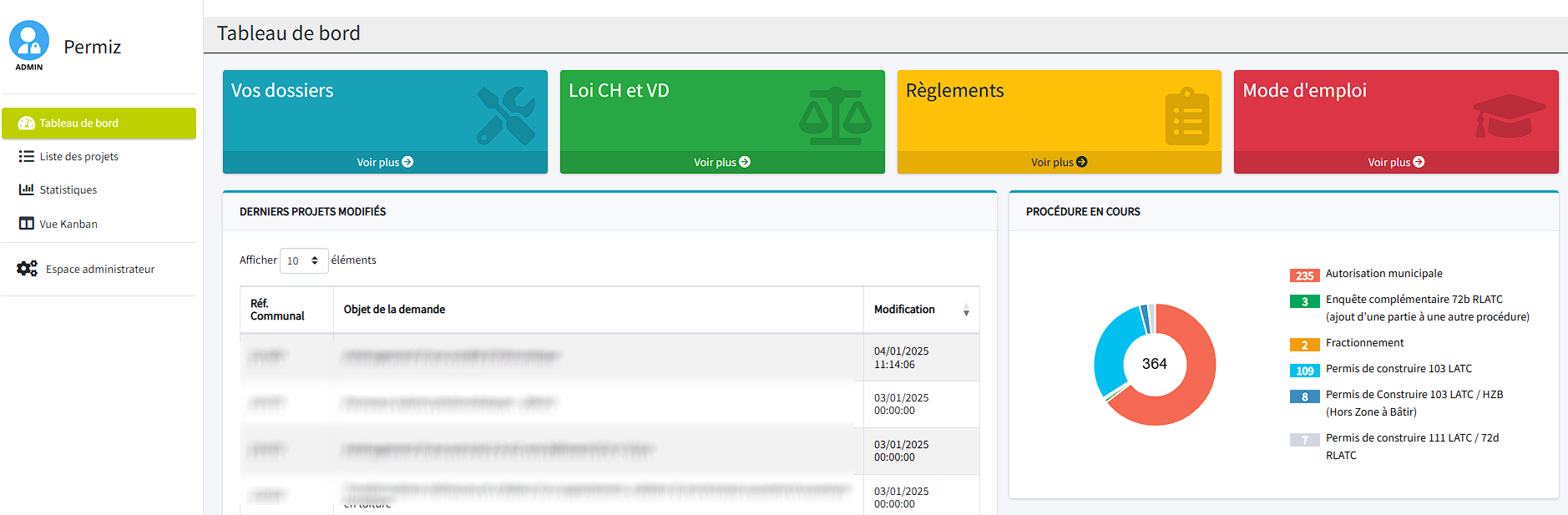Sort by Modification column header

pos(922,310)
